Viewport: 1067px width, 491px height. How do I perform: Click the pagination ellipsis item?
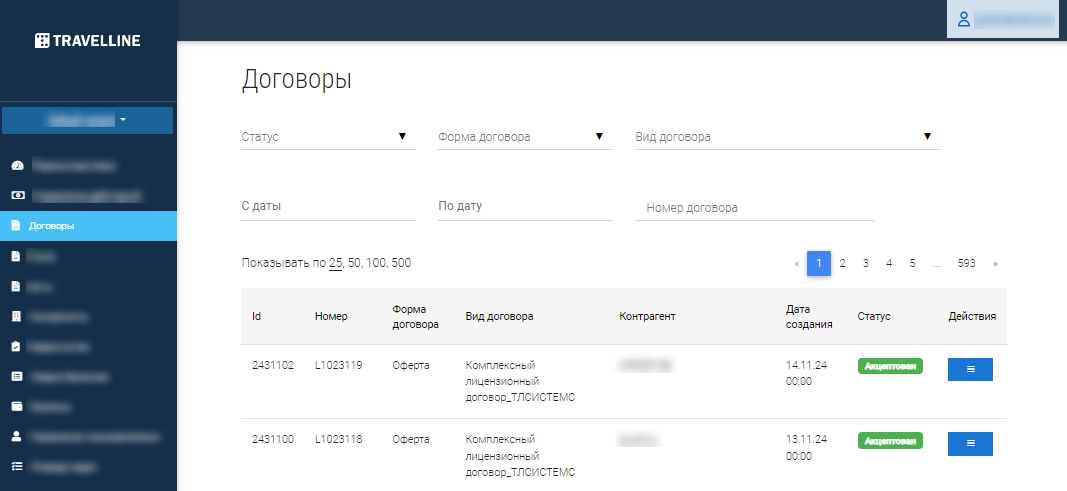click(936, 263)
